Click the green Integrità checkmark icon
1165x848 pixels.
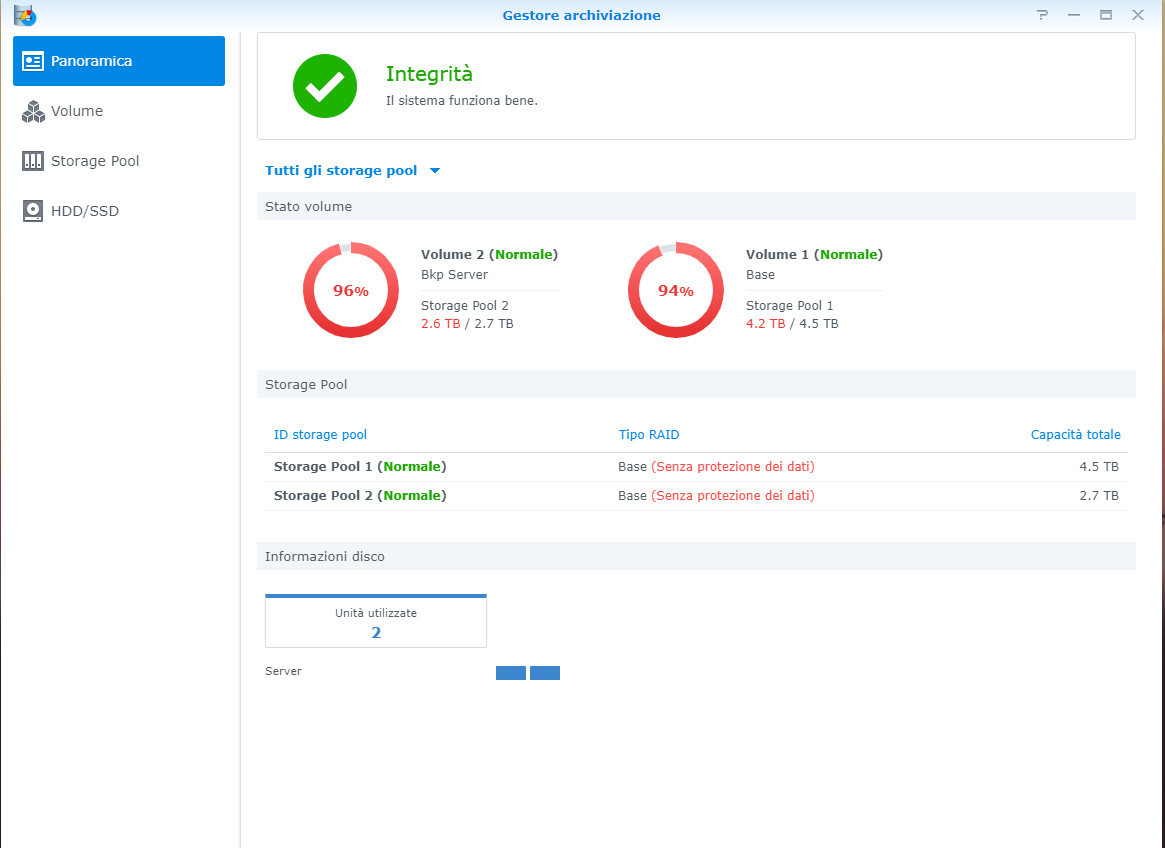click(324, 86)
